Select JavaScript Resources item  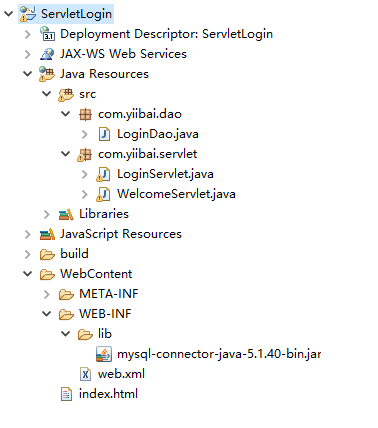pyautogui.click(x=121, y=234)
